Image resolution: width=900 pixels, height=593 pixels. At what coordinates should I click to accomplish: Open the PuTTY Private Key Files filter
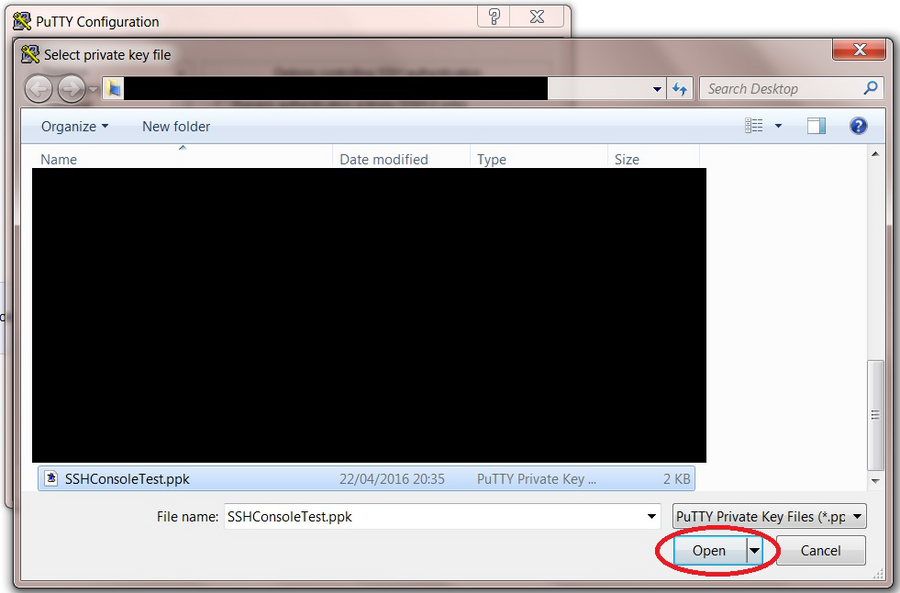[x=769, y=517]
